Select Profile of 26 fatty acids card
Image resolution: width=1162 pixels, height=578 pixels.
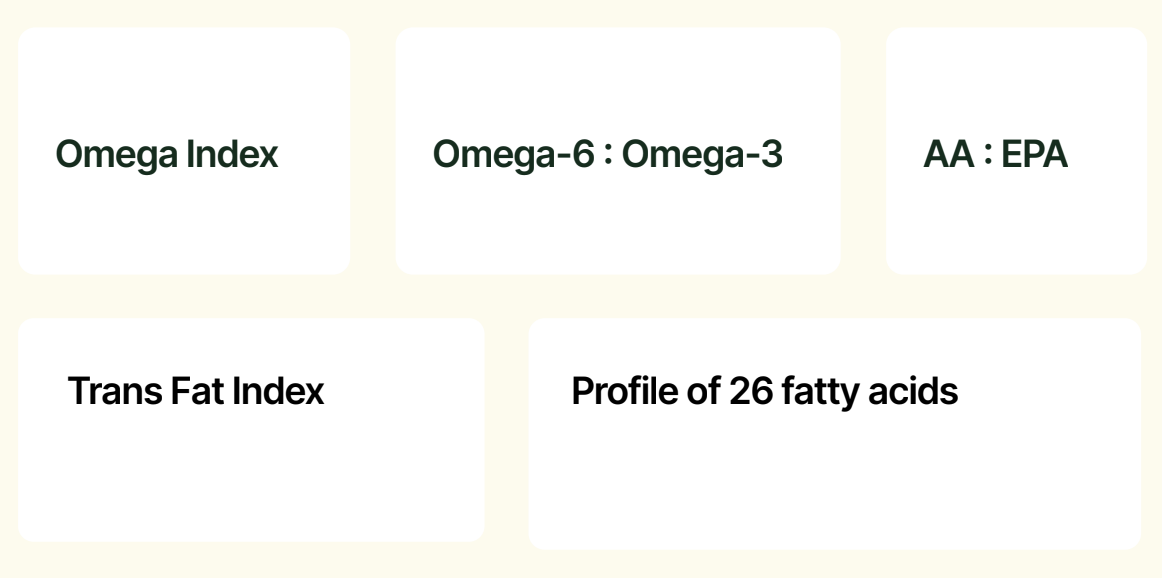[x=834, y=434]
